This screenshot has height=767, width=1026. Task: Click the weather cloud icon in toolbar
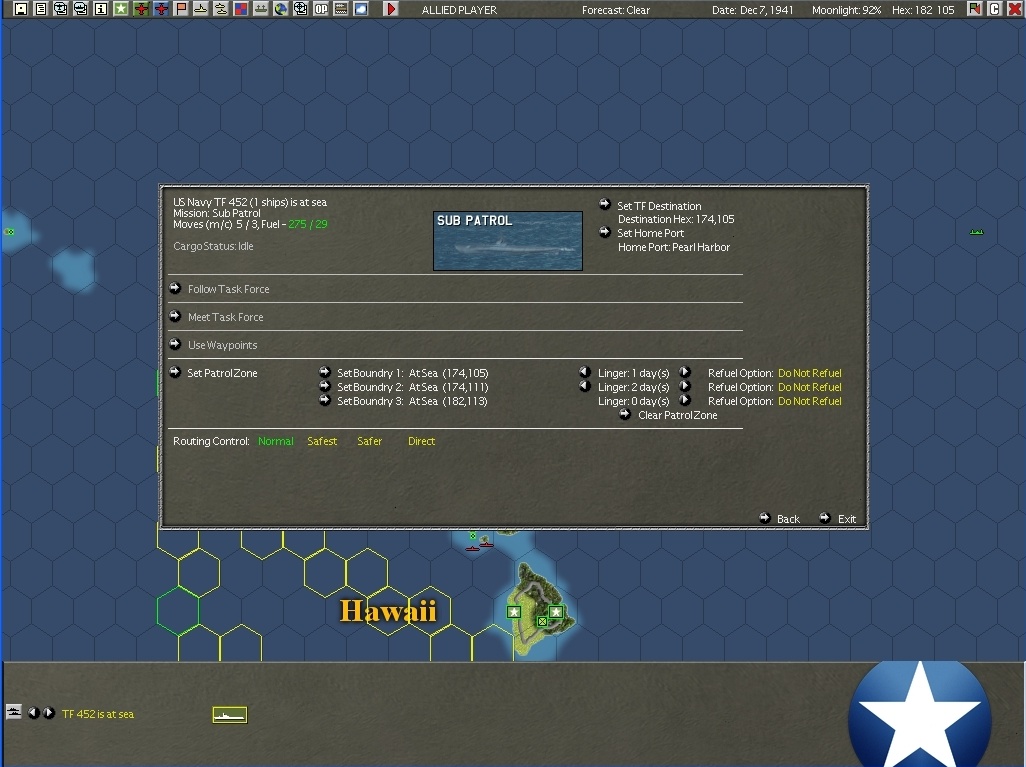pyautogui.click(x=361, y=9)
